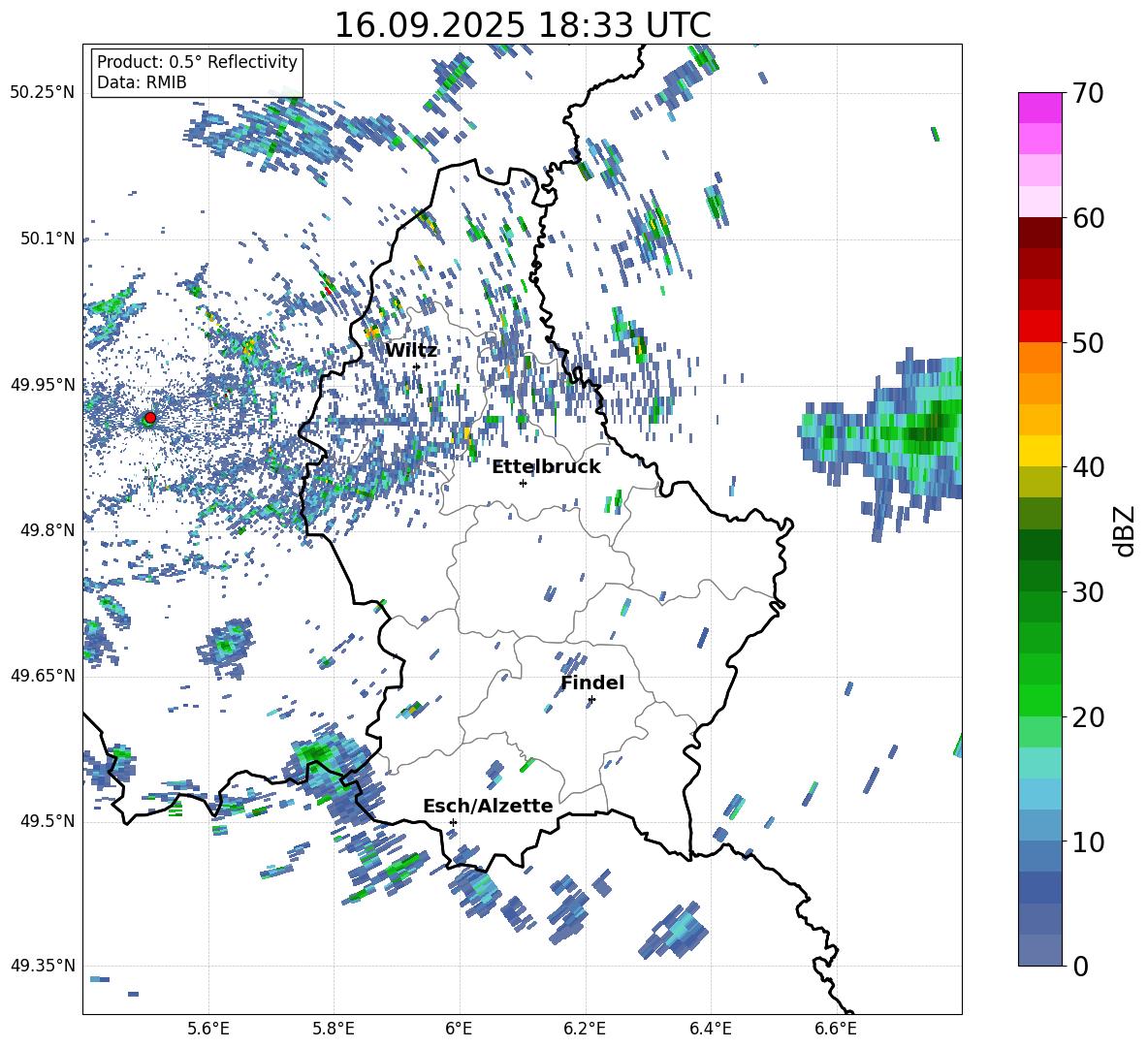Click the Wiltz city label
This screenshot has width=1148, height=1048.
[x=411, y=350]
